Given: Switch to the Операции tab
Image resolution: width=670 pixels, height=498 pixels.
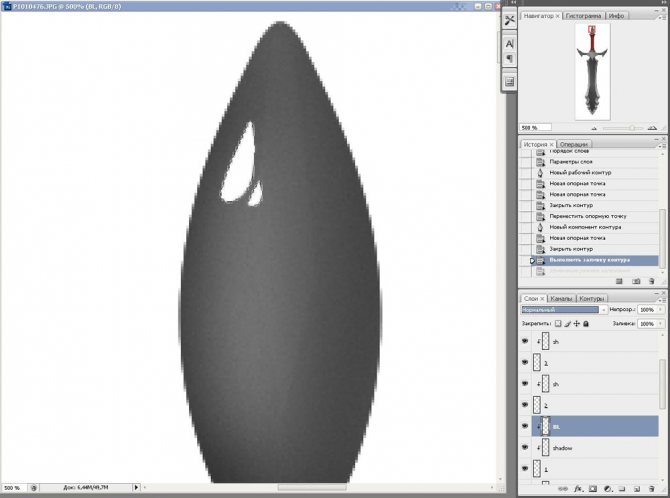Looking at the screenshot, I should coord(573,144).
